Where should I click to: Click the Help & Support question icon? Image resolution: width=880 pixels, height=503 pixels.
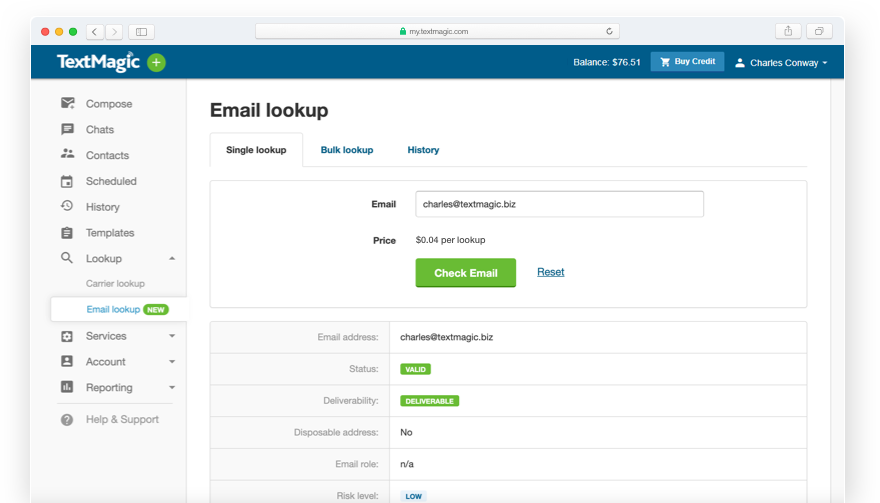[67, 419]
